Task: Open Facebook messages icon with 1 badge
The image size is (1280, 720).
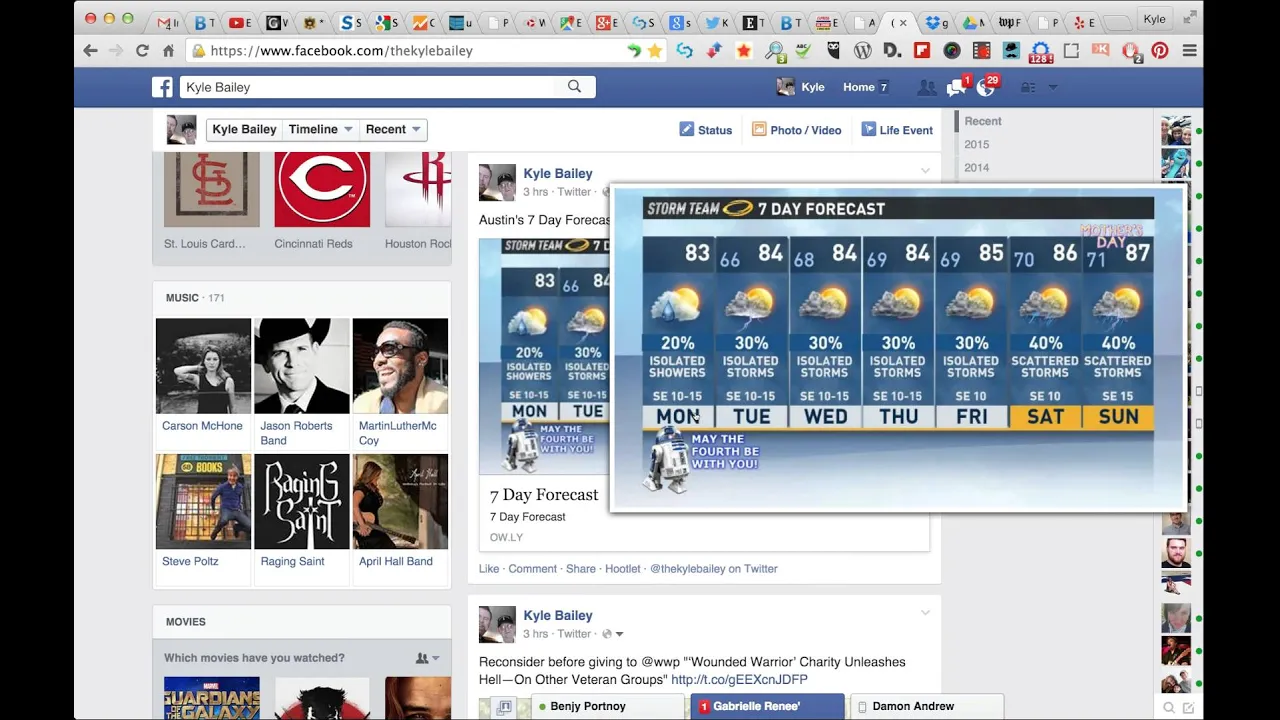Action: tap(957, 87)
